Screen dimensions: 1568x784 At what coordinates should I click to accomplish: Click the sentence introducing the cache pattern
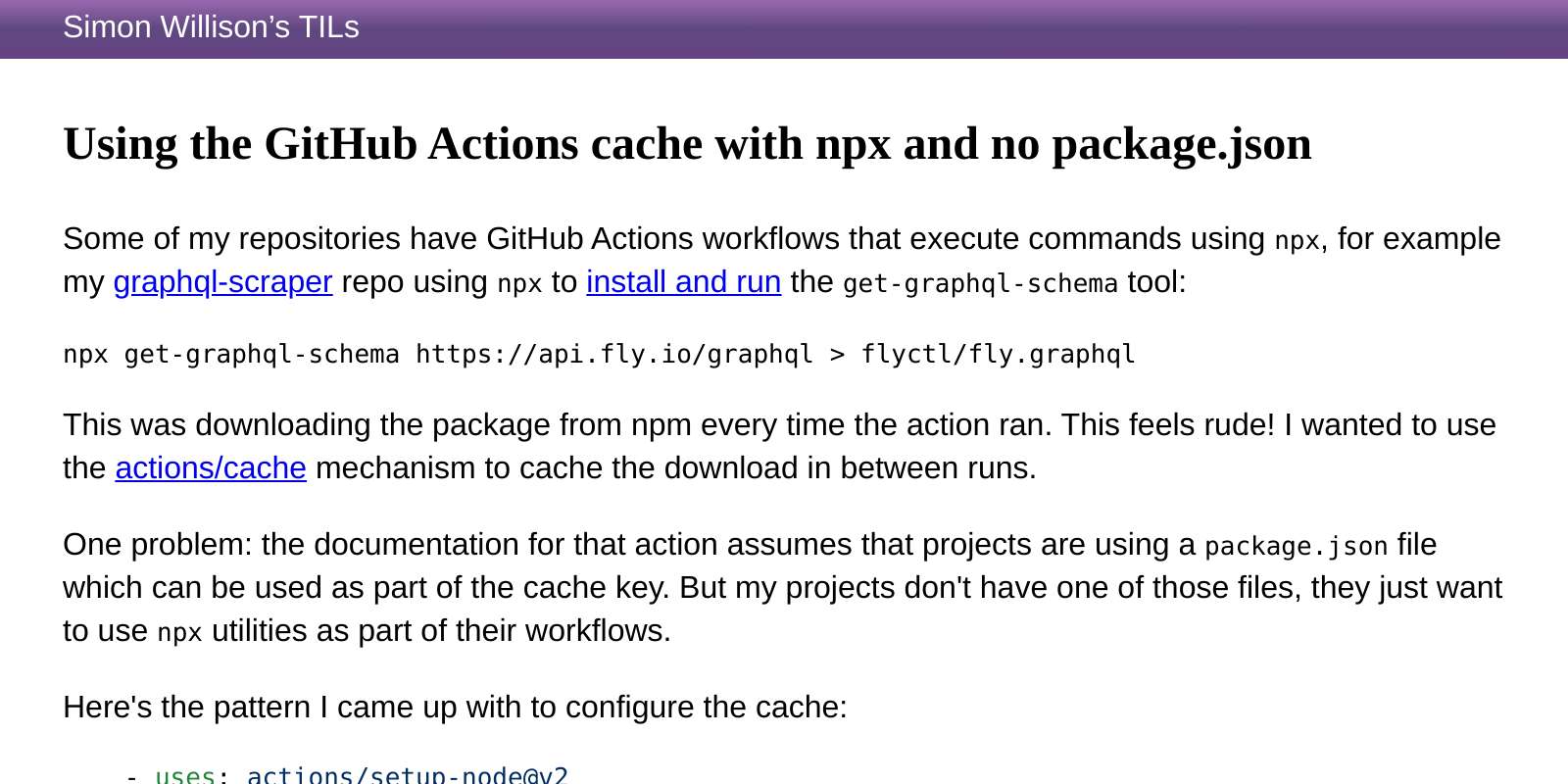(x=454, y=707)
